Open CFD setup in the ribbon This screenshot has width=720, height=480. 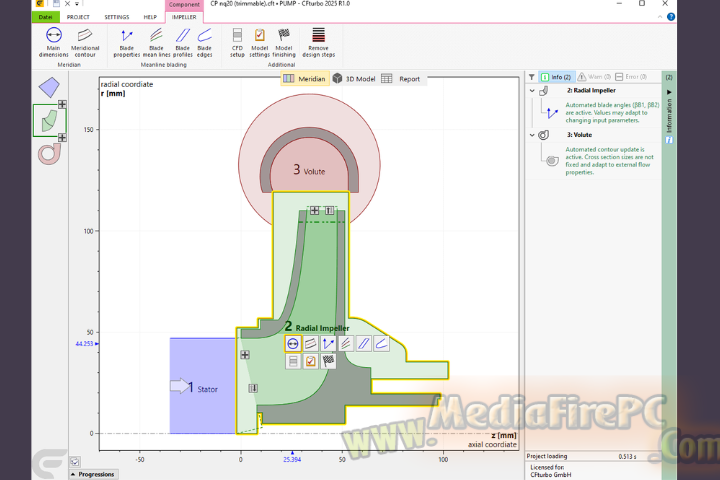[x=237, y=42]
